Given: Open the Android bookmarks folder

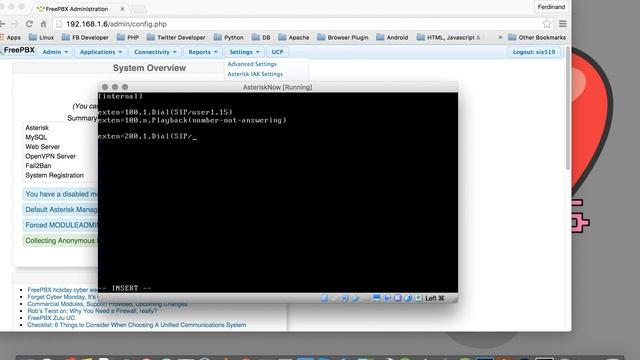Looking at the screenshot, I should pos(392,38).
